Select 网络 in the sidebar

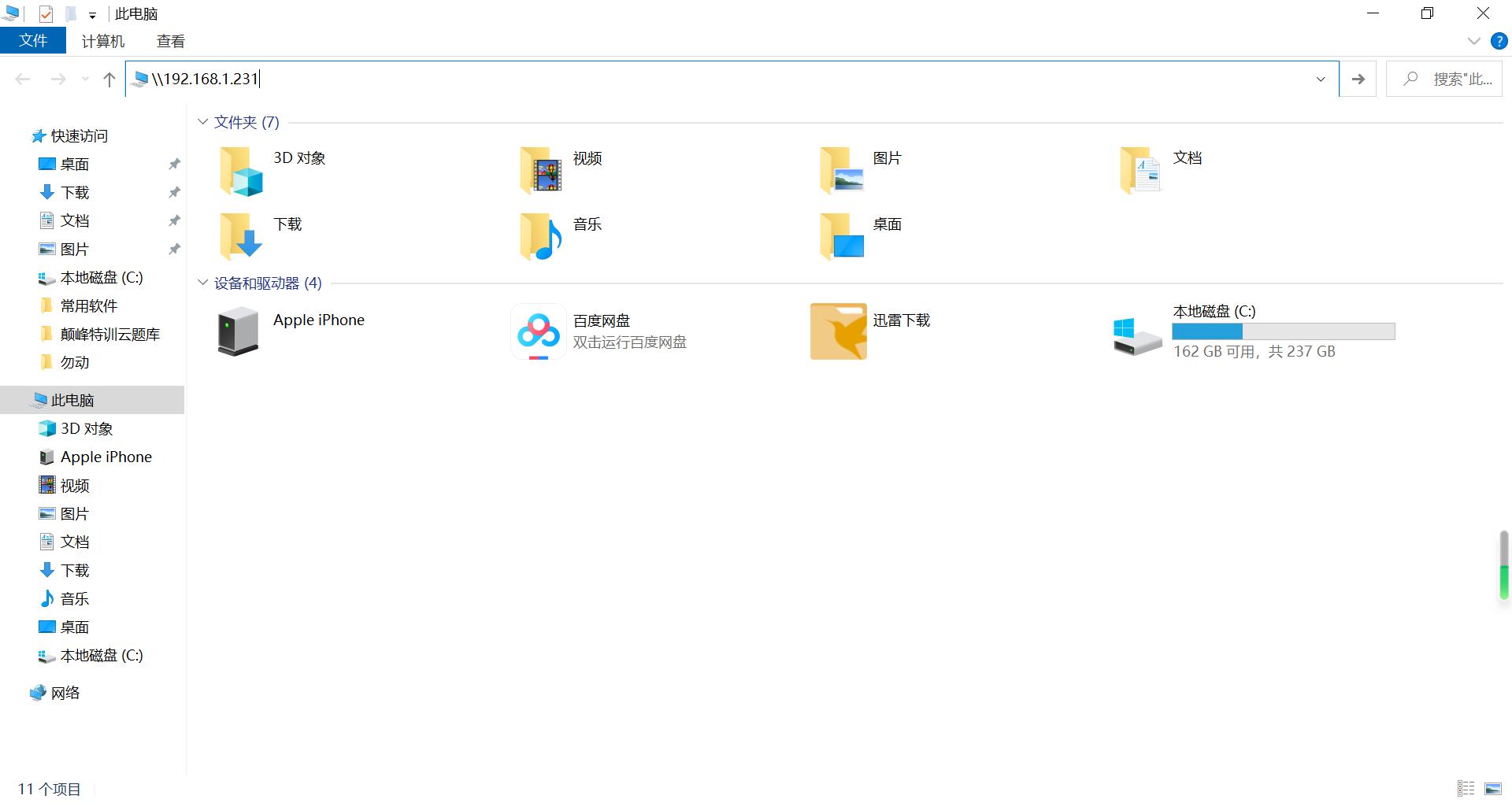(x=66, y=693)
